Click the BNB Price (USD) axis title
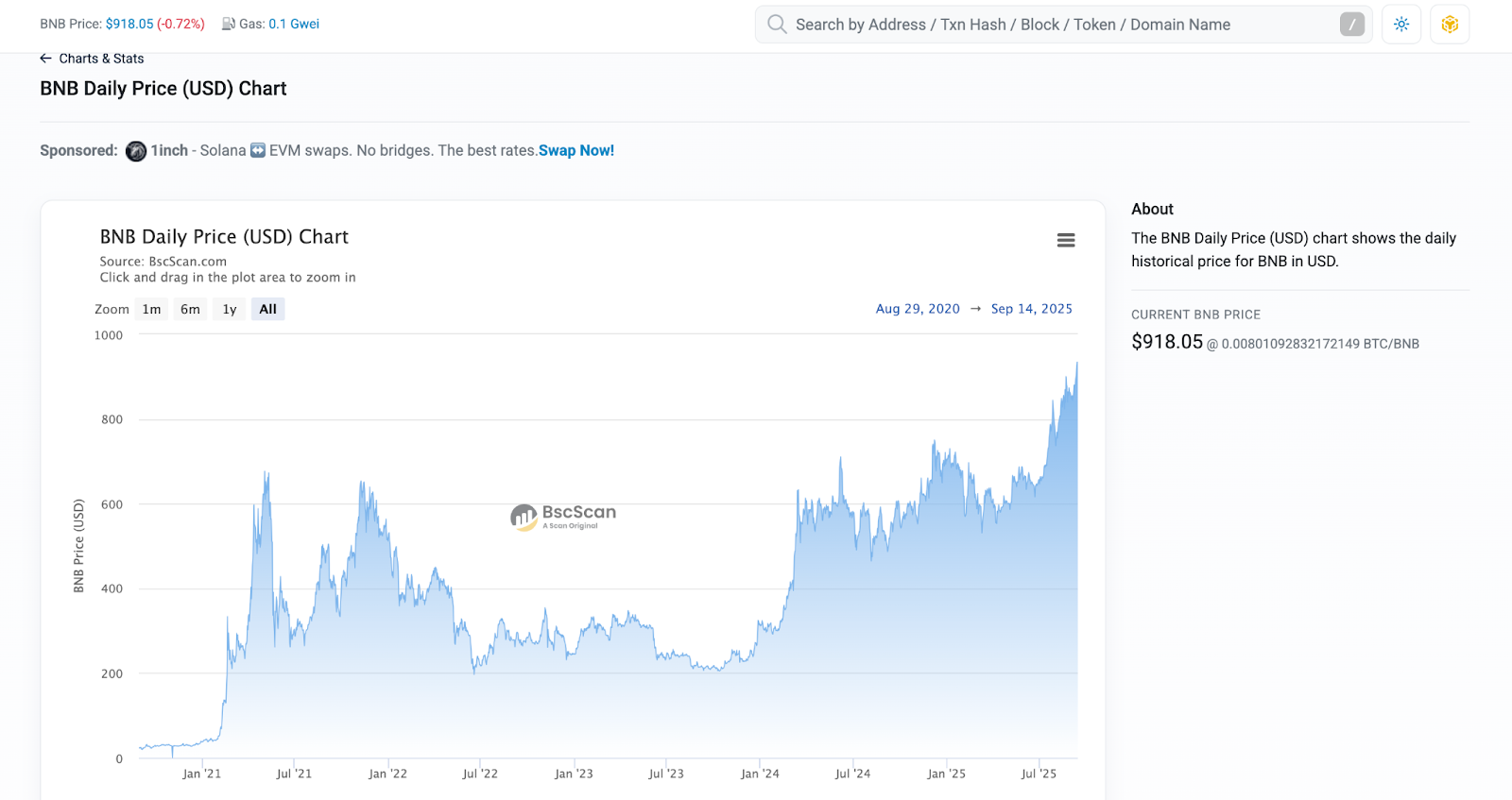The width and height of the screenshot is (1512, 800). click(79, 546)
